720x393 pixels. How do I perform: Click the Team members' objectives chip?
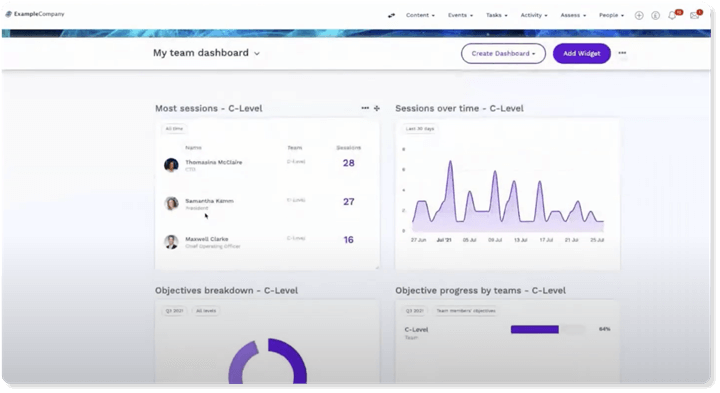(x=466, y=311)
